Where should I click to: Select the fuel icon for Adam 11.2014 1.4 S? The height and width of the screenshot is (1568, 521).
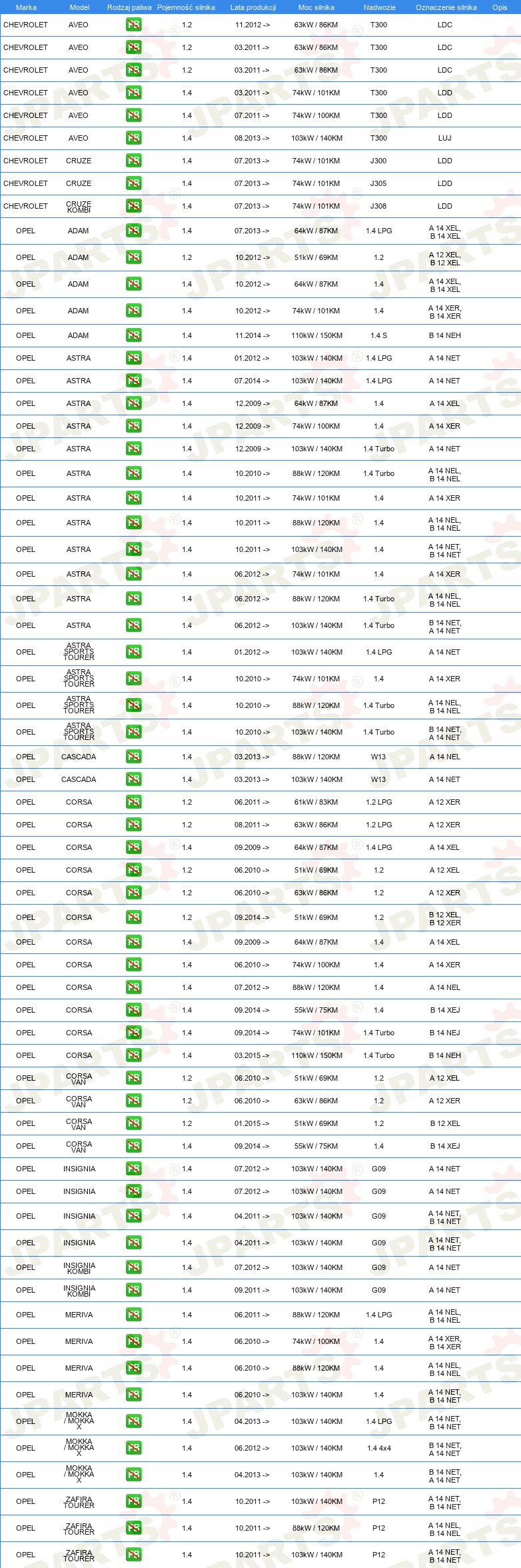coord(133,335)
